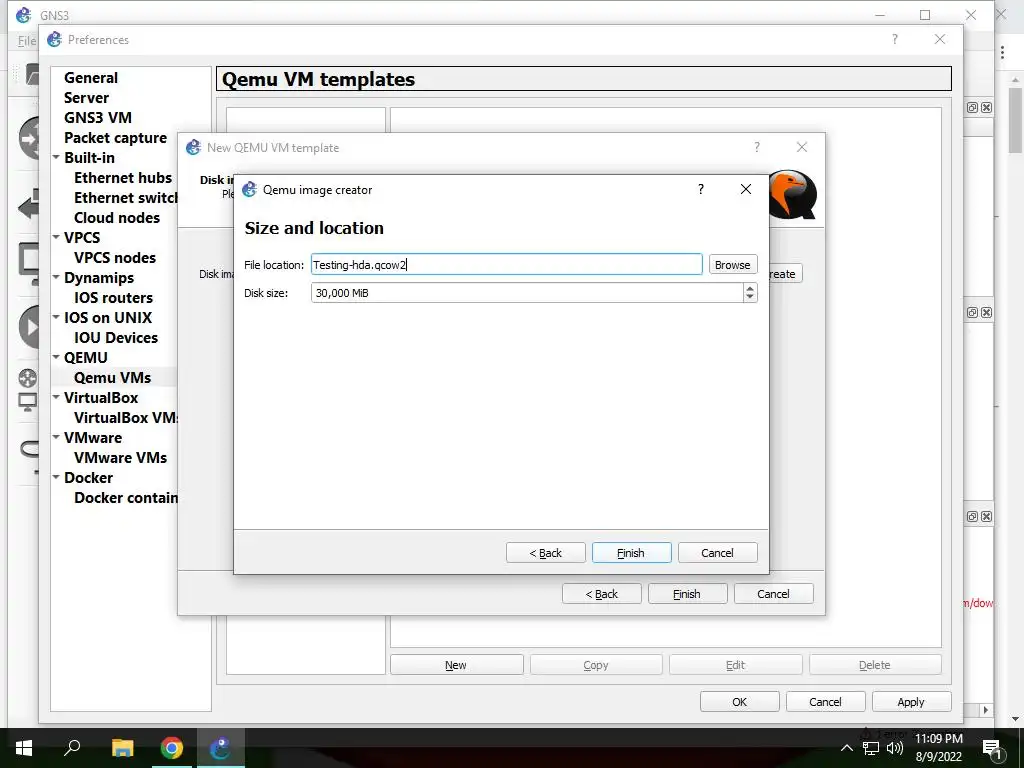Open VPCS nodes preferences
The height and width of the screenshot is (768, 1024).
[115, 257]
